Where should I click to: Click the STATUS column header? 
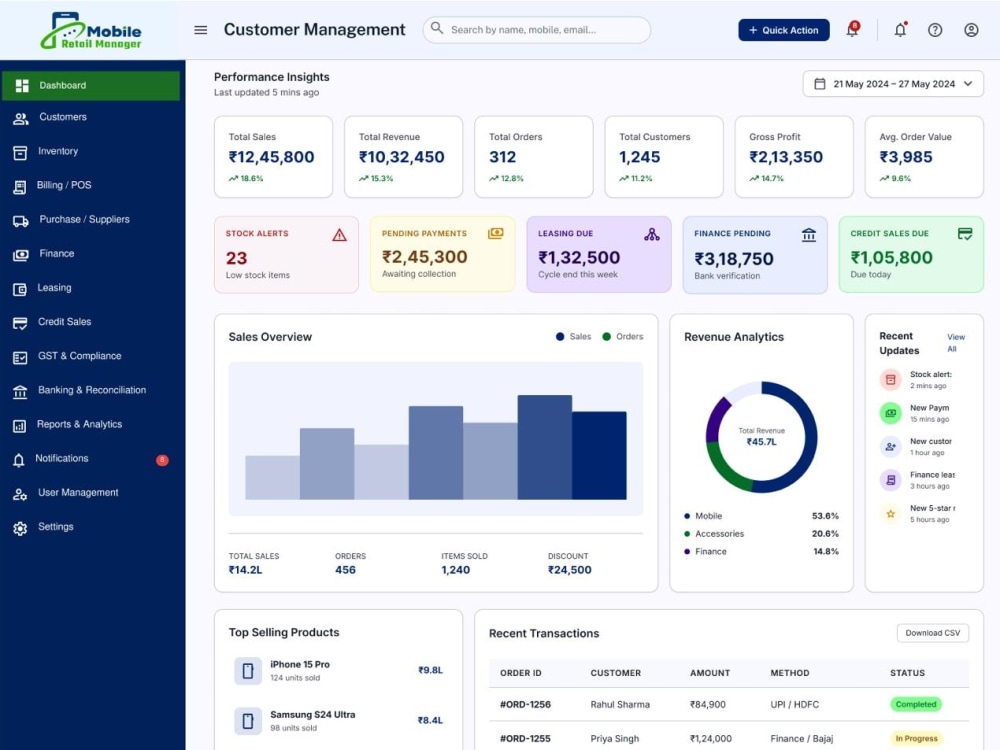point(907,673)
